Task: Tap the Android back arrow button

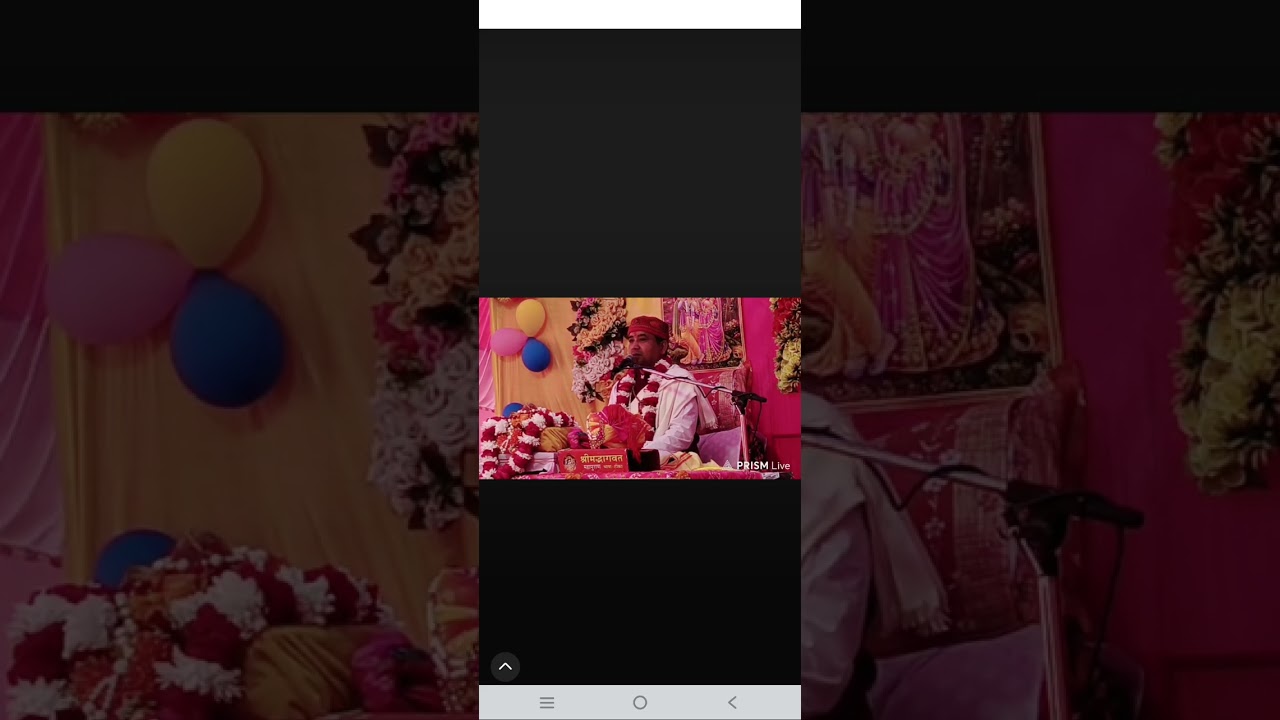Action: tap(732, 703)
